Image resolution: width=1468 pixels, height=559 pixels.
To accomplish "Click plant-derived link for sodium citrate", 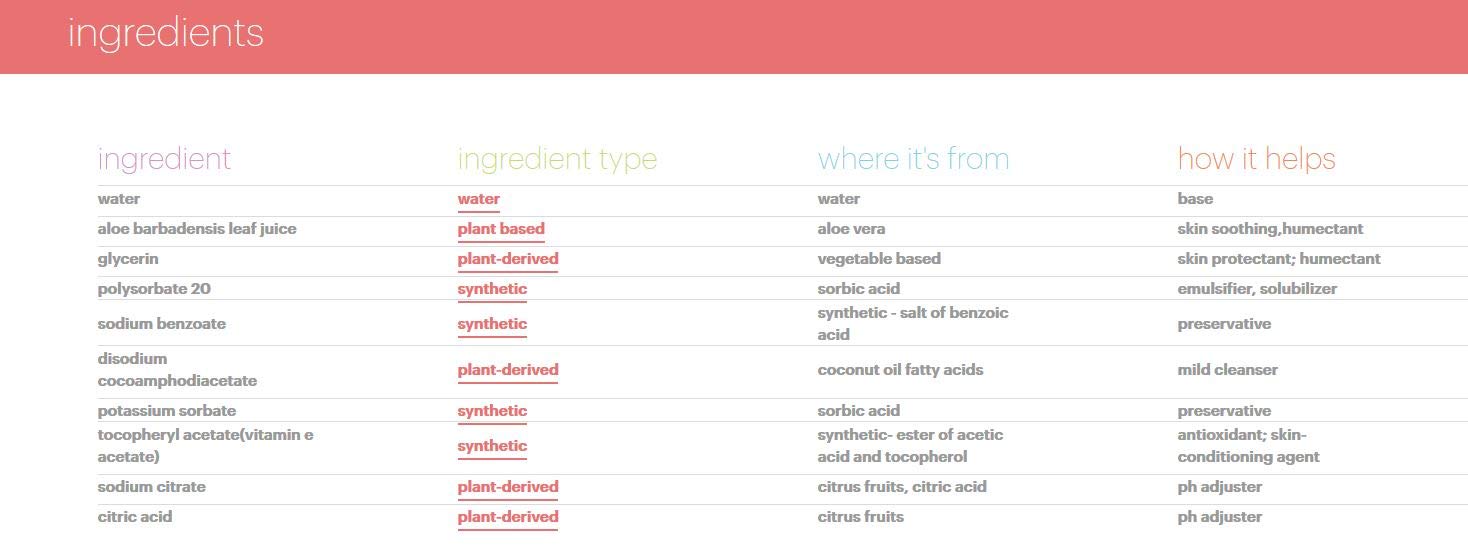I will [508, 487].
